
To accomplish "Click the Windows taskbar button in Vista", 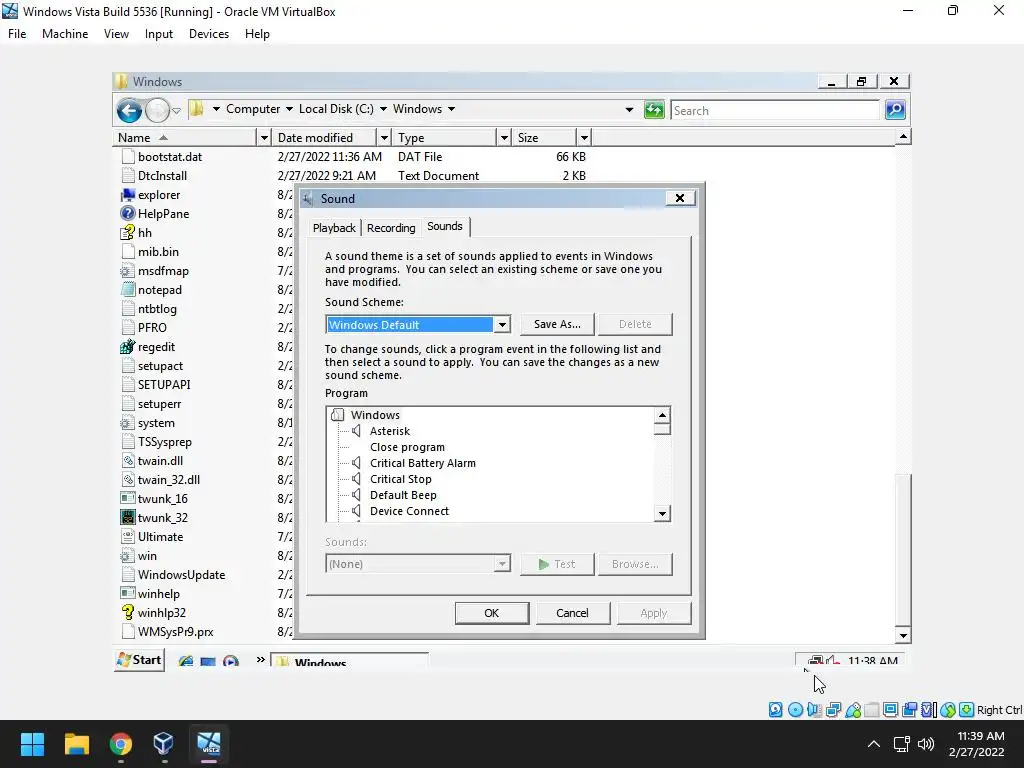I will coord(349,661).
